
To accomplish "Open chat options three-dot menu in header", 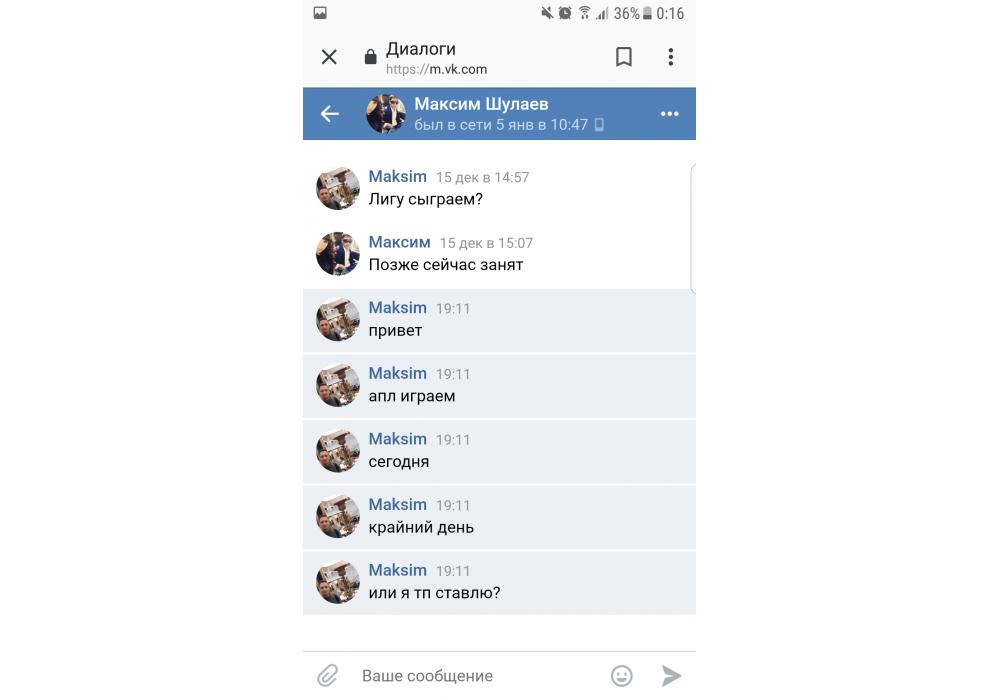I will [670, 113].
